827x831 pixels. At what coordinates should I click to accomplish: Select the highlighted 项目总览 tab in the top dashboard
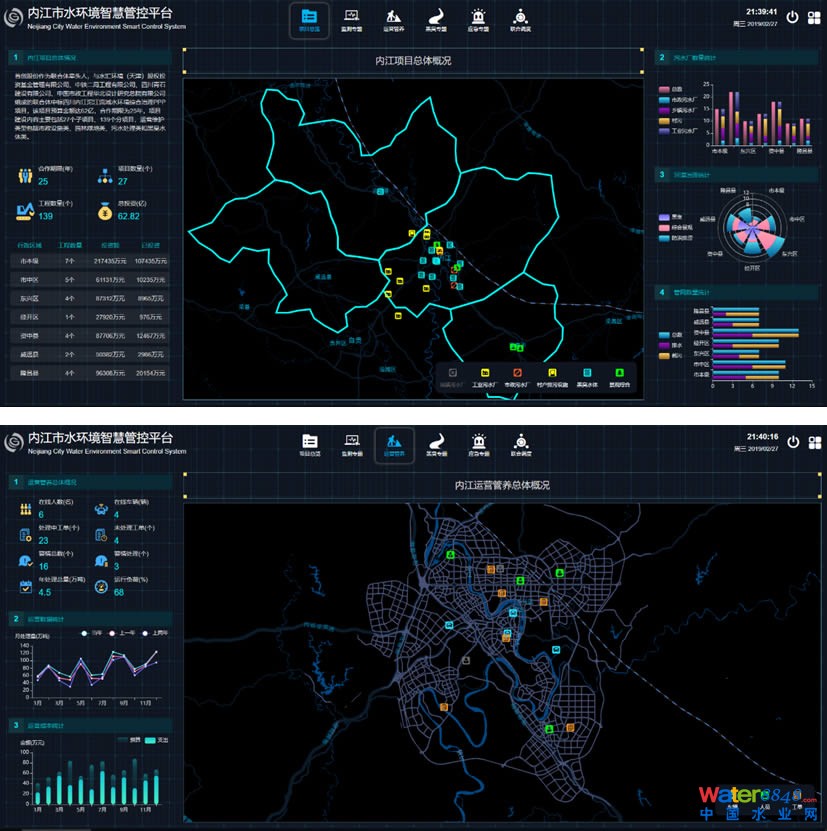[309, 19]
